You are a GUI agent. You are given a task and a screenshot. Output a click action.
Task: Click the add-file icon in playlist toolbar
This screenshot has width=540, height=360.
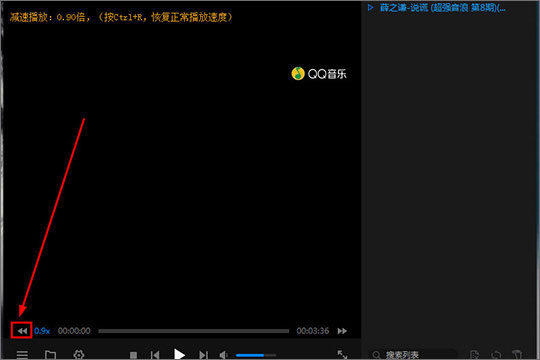point(474,355)
